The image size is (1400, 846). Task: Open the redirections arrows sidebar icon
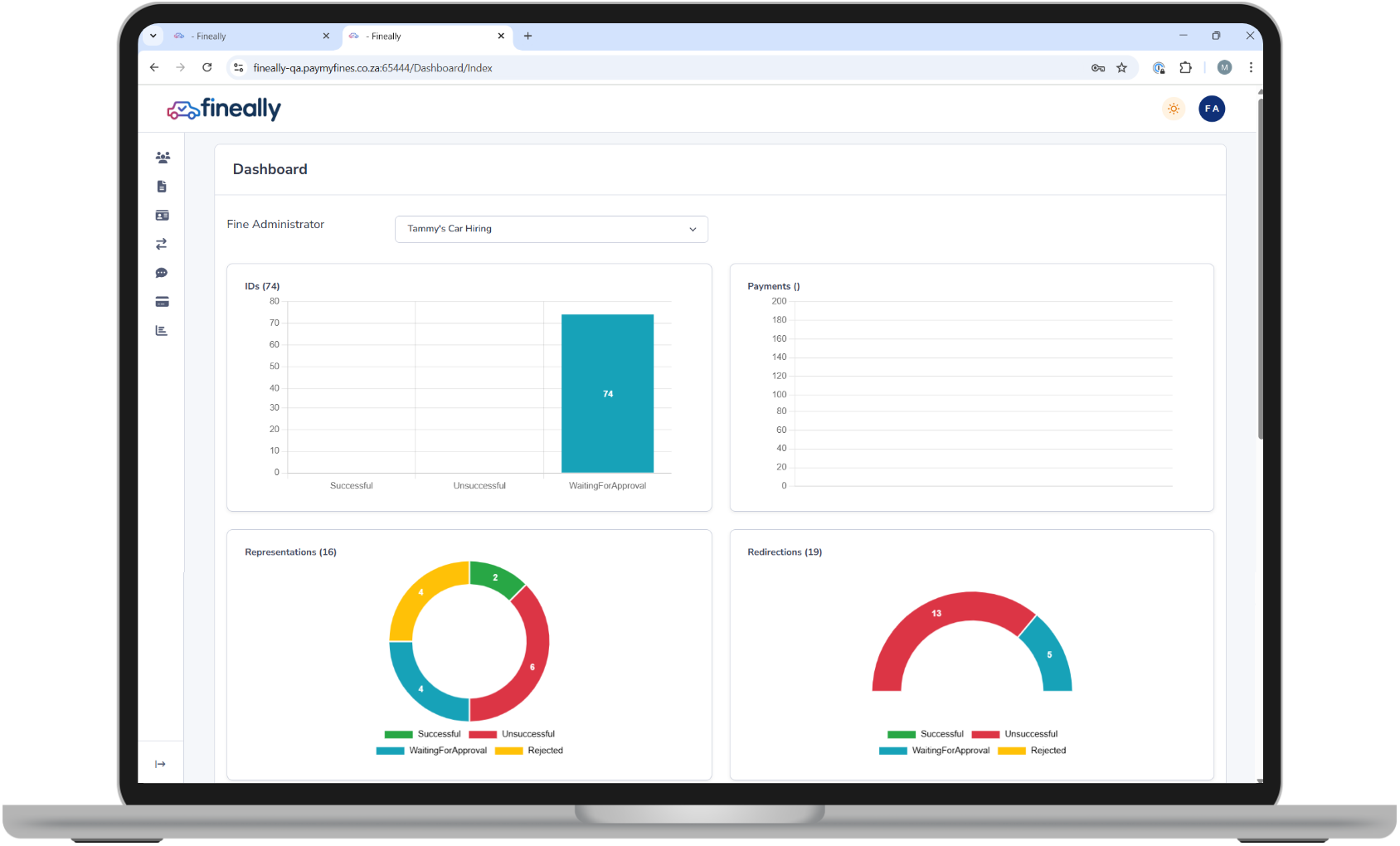click(x=162, y=244)
